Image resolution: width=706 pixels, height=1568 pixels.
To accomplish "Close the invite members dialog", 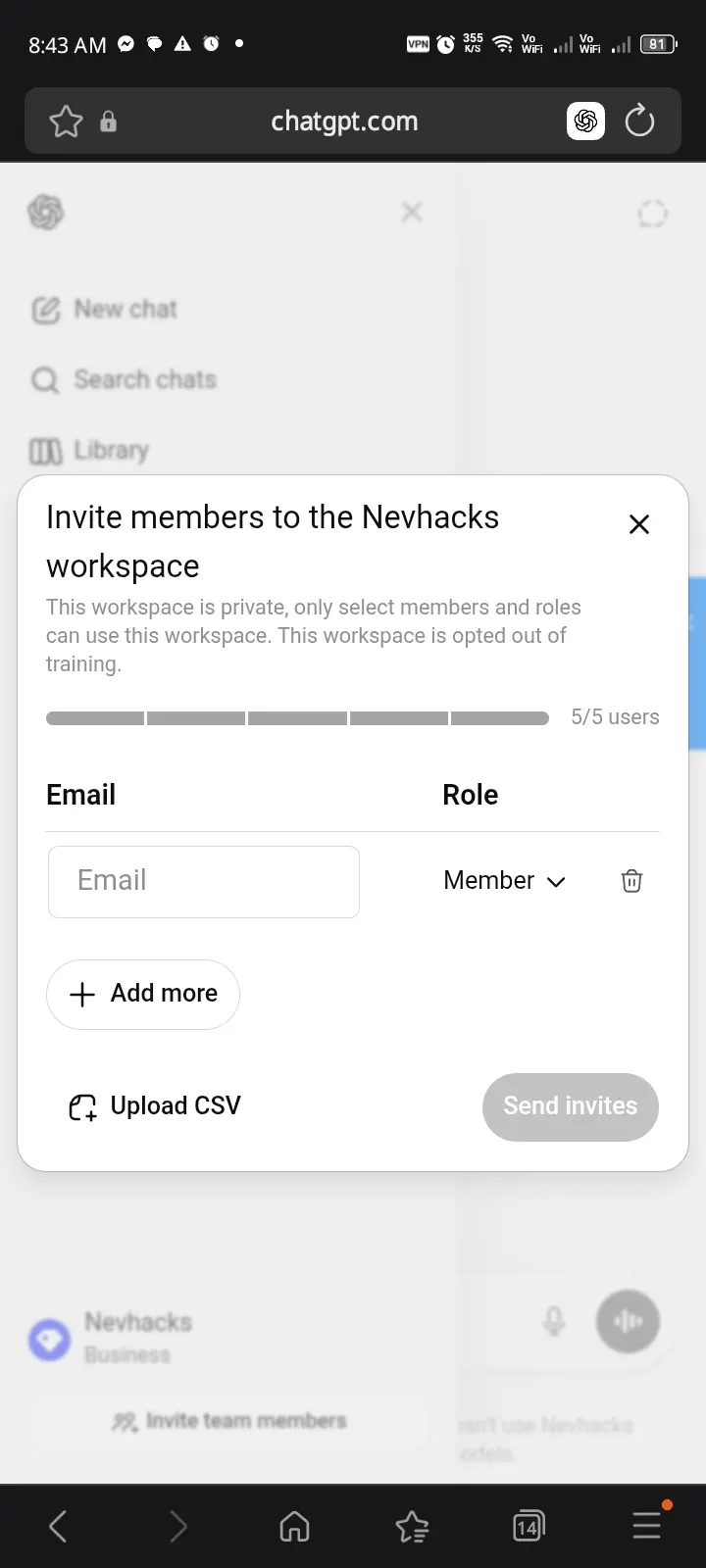I will pos(639,524).
